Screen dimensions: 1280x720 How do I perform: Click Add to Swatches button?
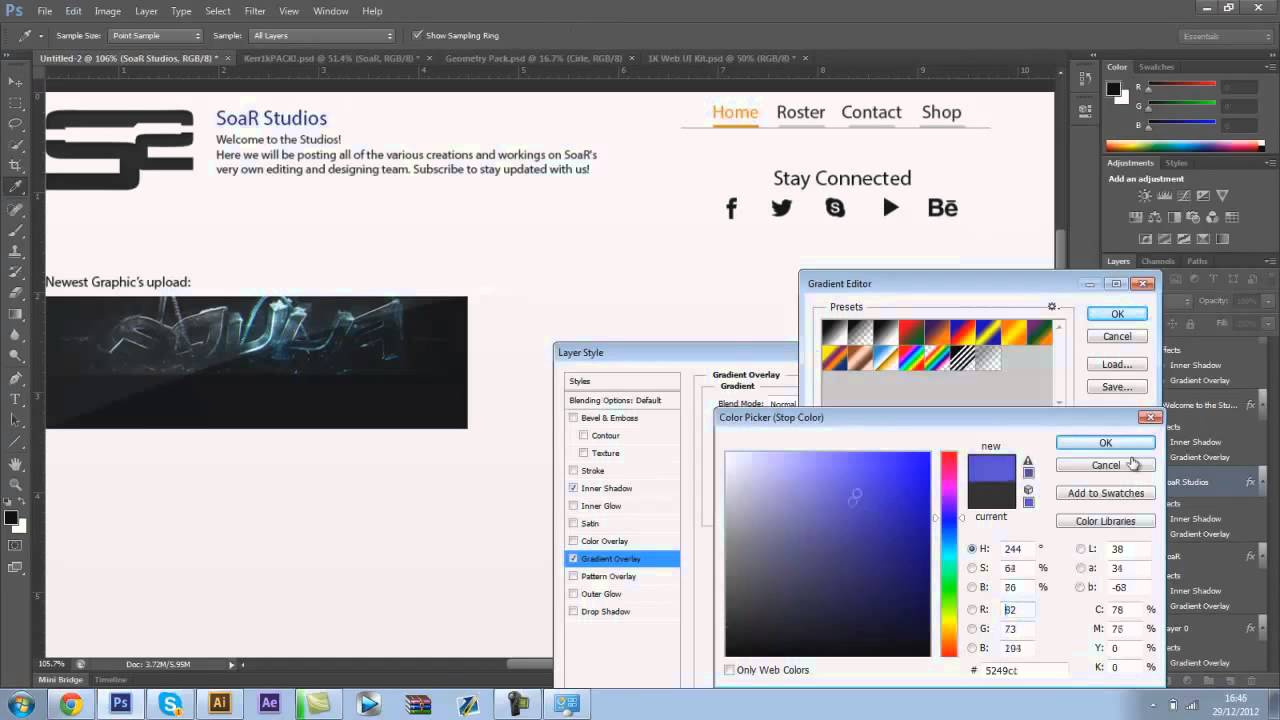pyautogui.click(x=1105, y=493)
